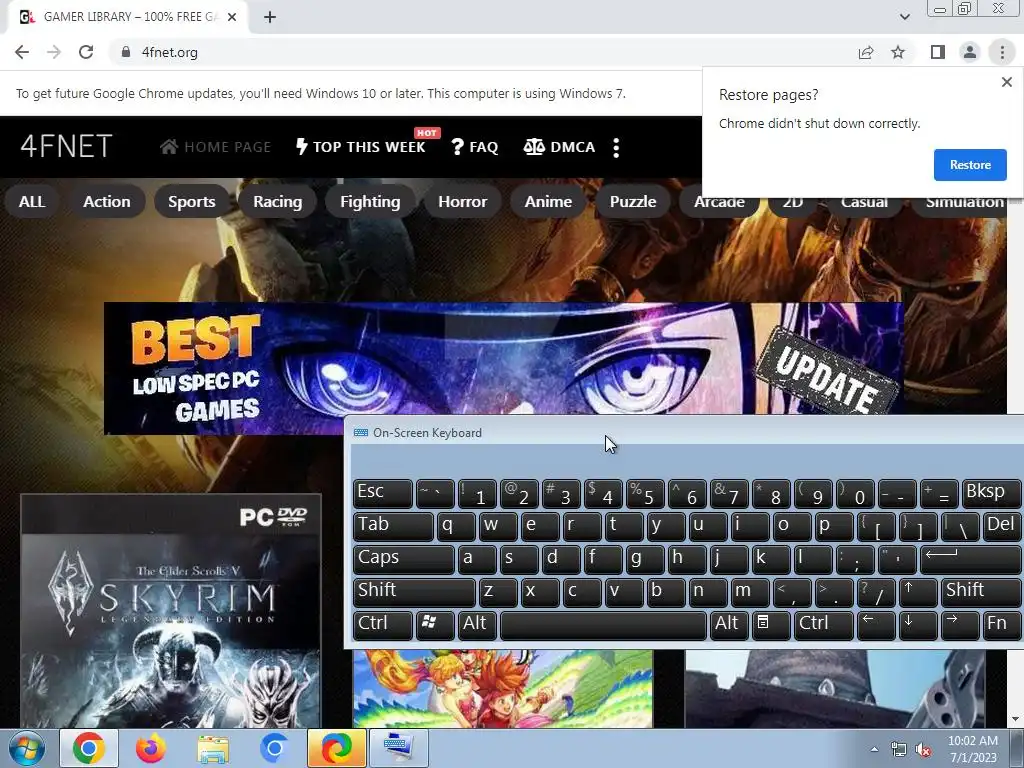Viewport: 1024px width, 768px height.
Task: Share this page using the share icon
Action: (x=866, y=52)
